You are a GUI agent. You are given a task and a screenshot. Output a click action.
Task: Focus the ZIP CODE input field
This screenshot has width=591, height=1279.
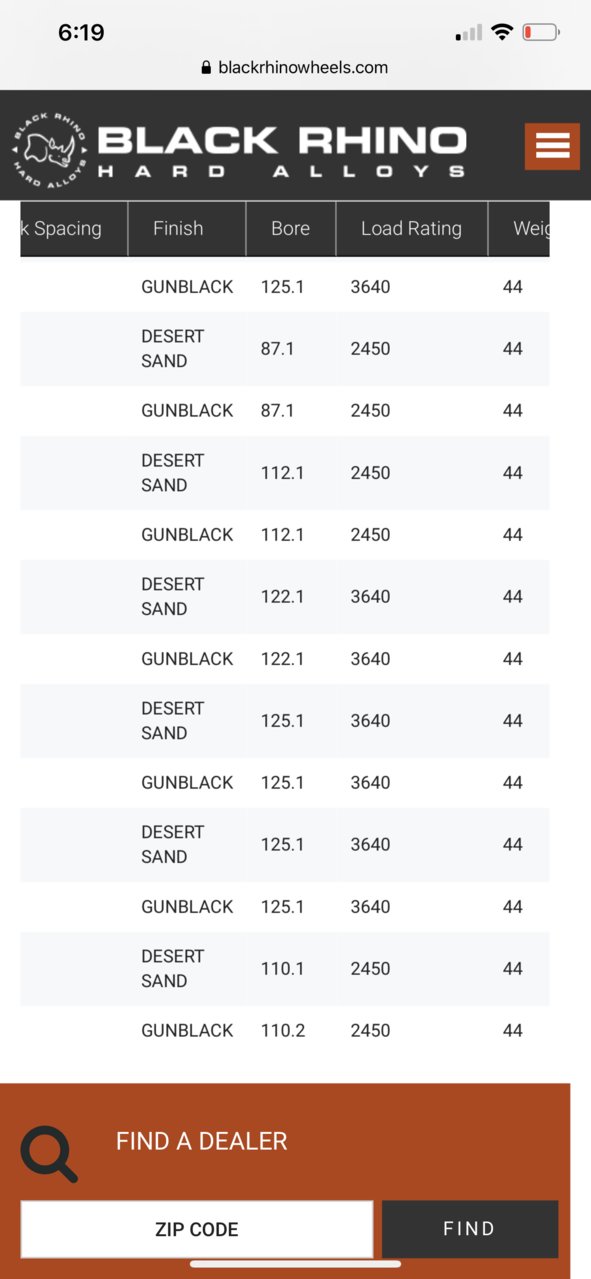pyautogui.click(x=197, y=1229)
